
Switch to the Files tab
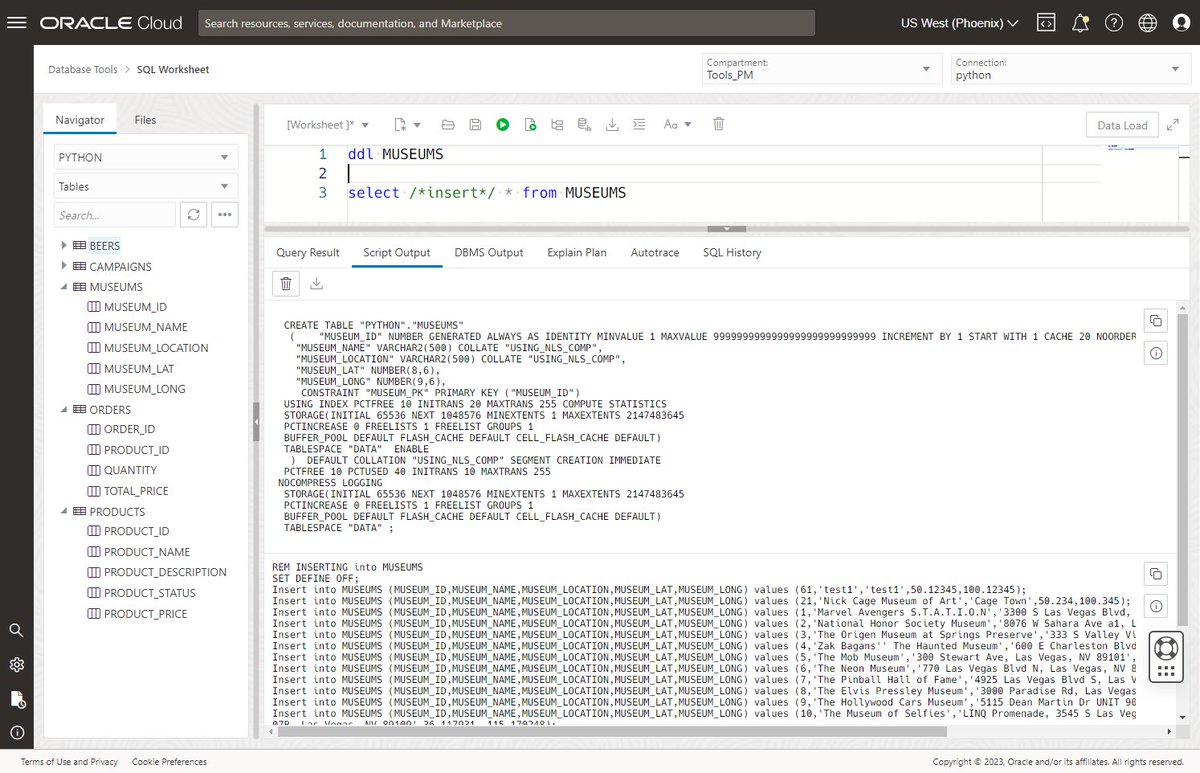click(145, 120)
